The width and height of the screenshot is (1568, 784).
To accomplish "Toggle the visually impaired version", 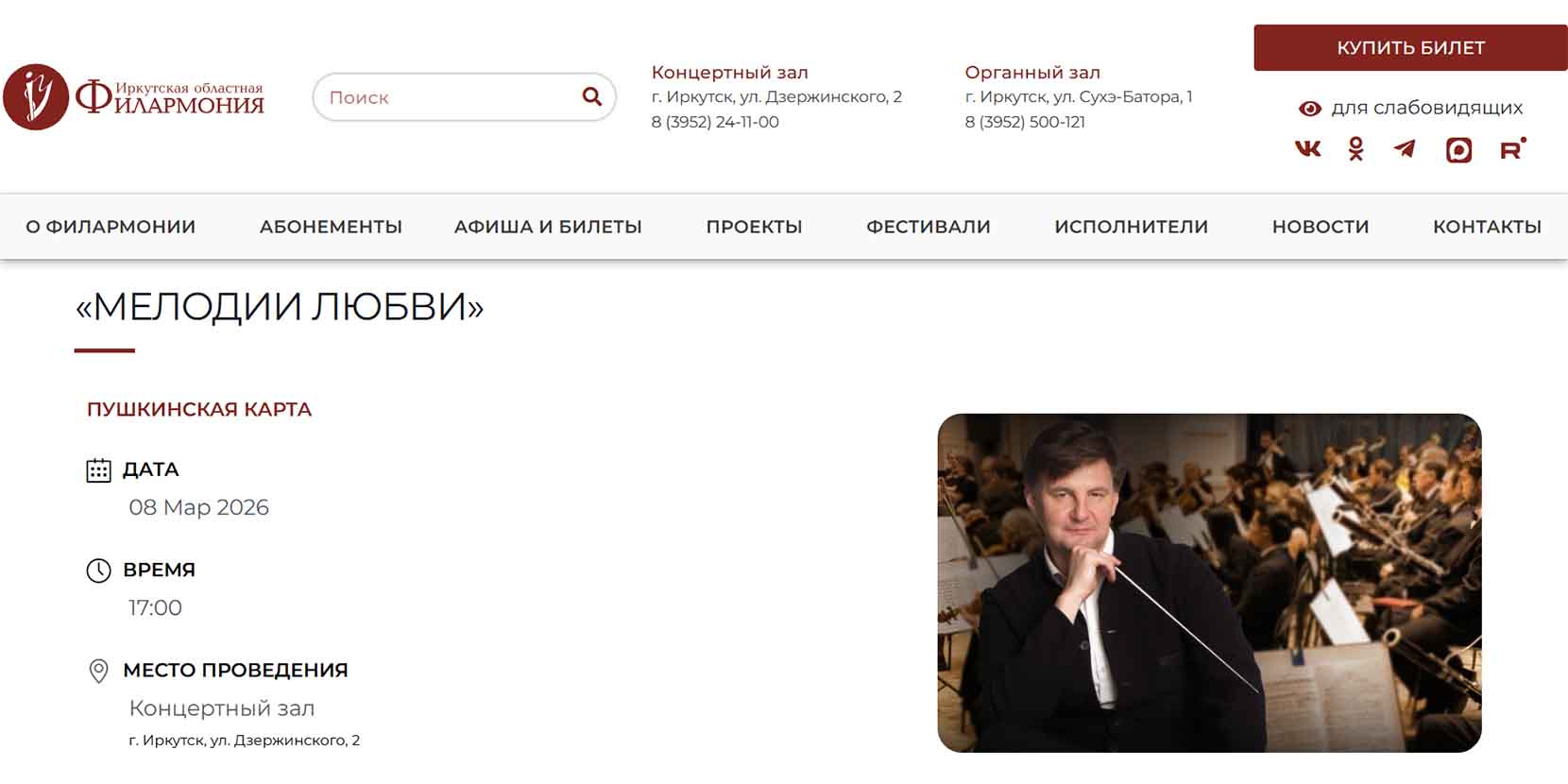I will 1411,108.
